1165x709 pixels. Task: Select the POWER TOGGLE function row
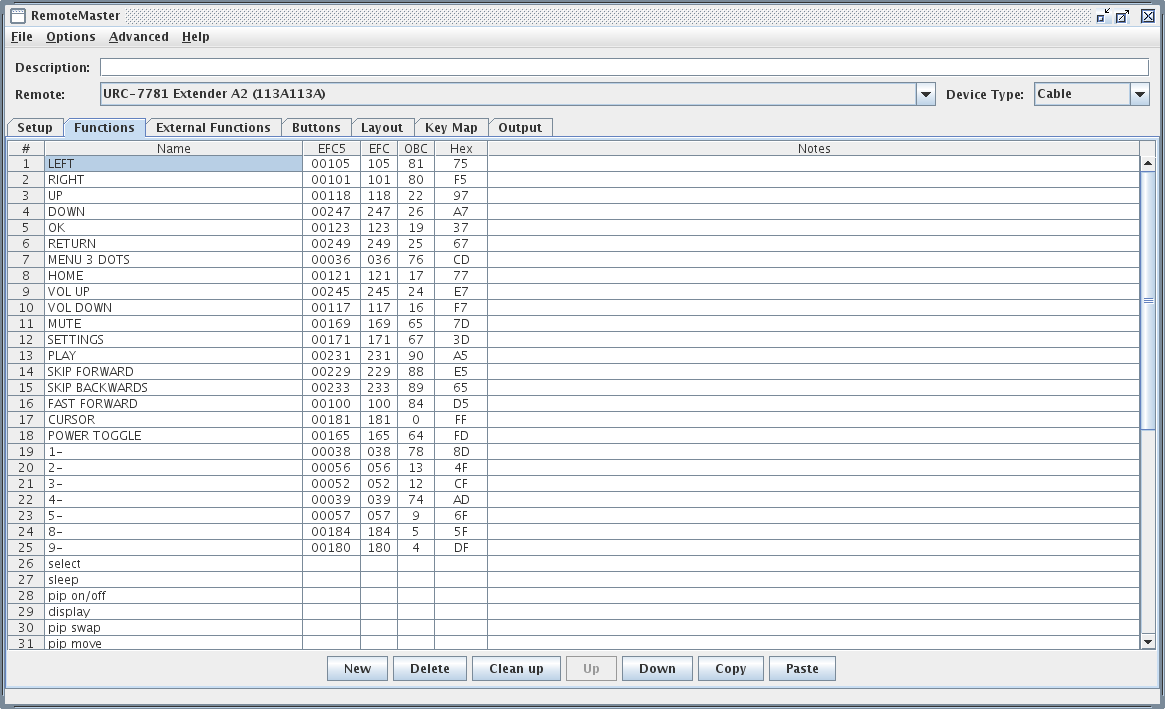coord(173,436)
